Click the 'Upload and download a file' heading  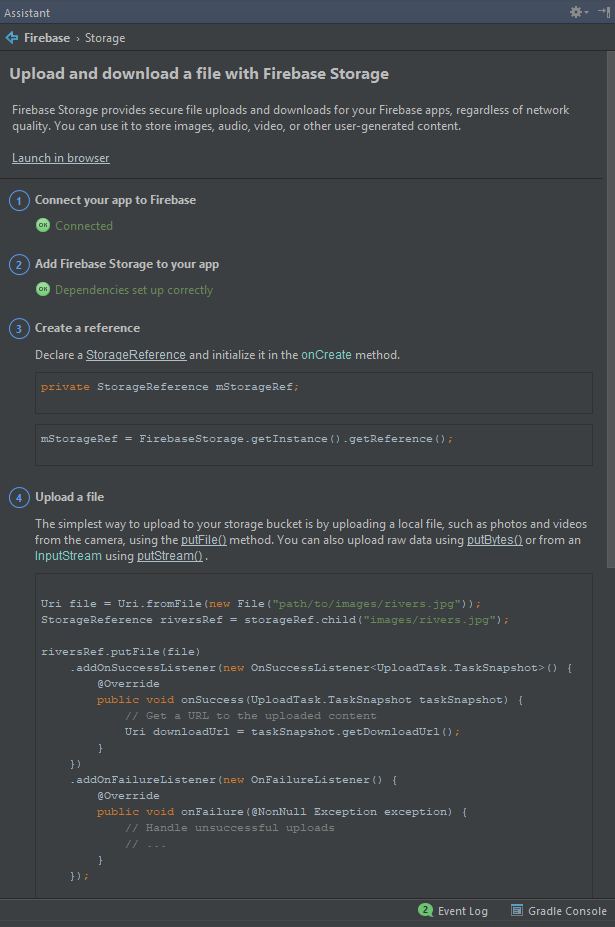pyautogui.click(x=199, y=74)
